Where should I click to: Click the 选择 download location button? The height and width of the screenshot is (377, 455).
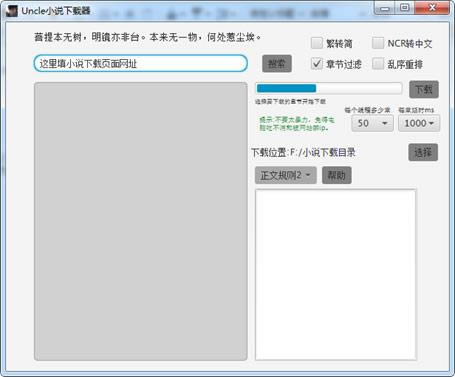point(423,152)
